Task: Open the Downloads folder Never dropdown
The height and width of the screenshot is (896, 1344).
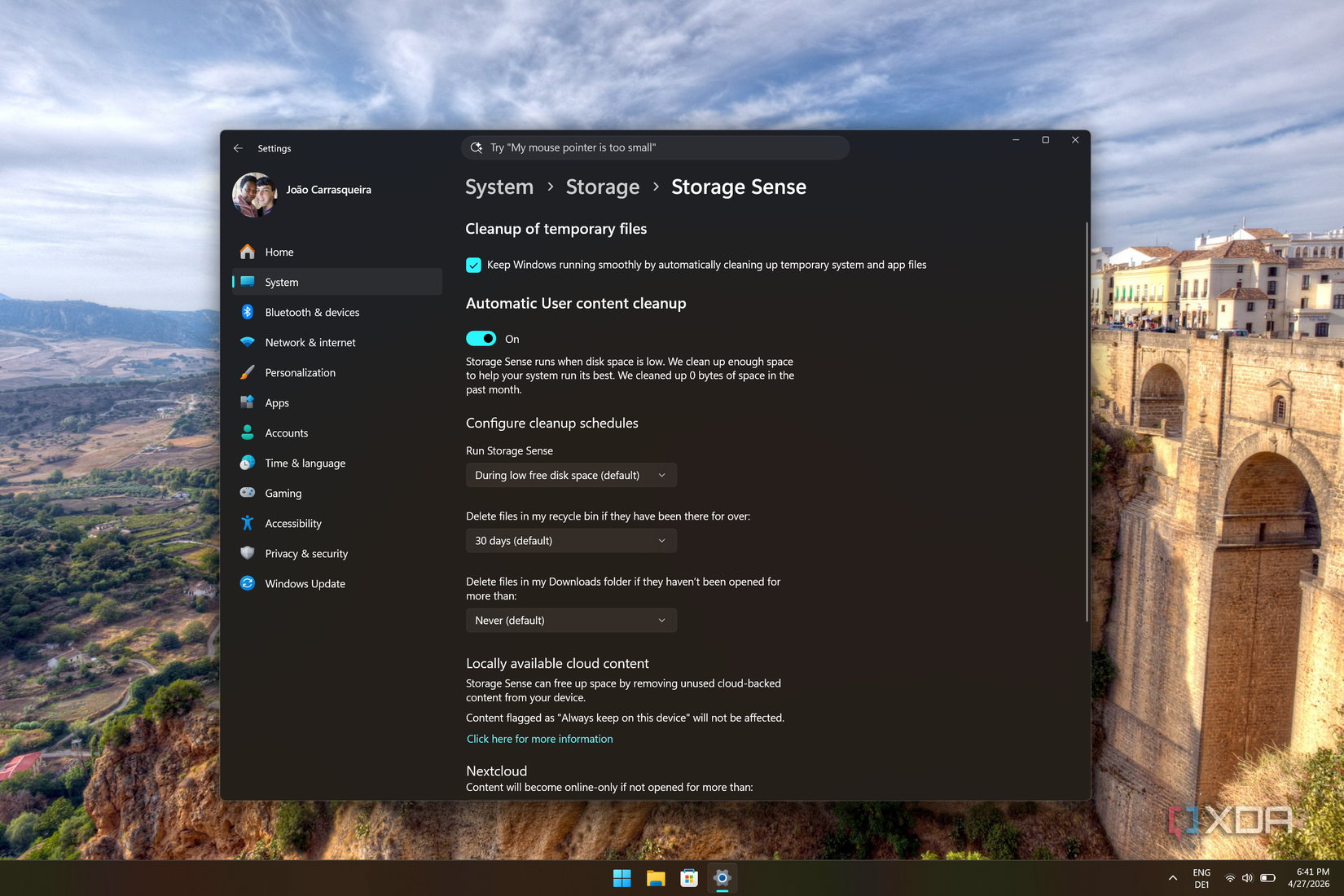Action: 570,621
